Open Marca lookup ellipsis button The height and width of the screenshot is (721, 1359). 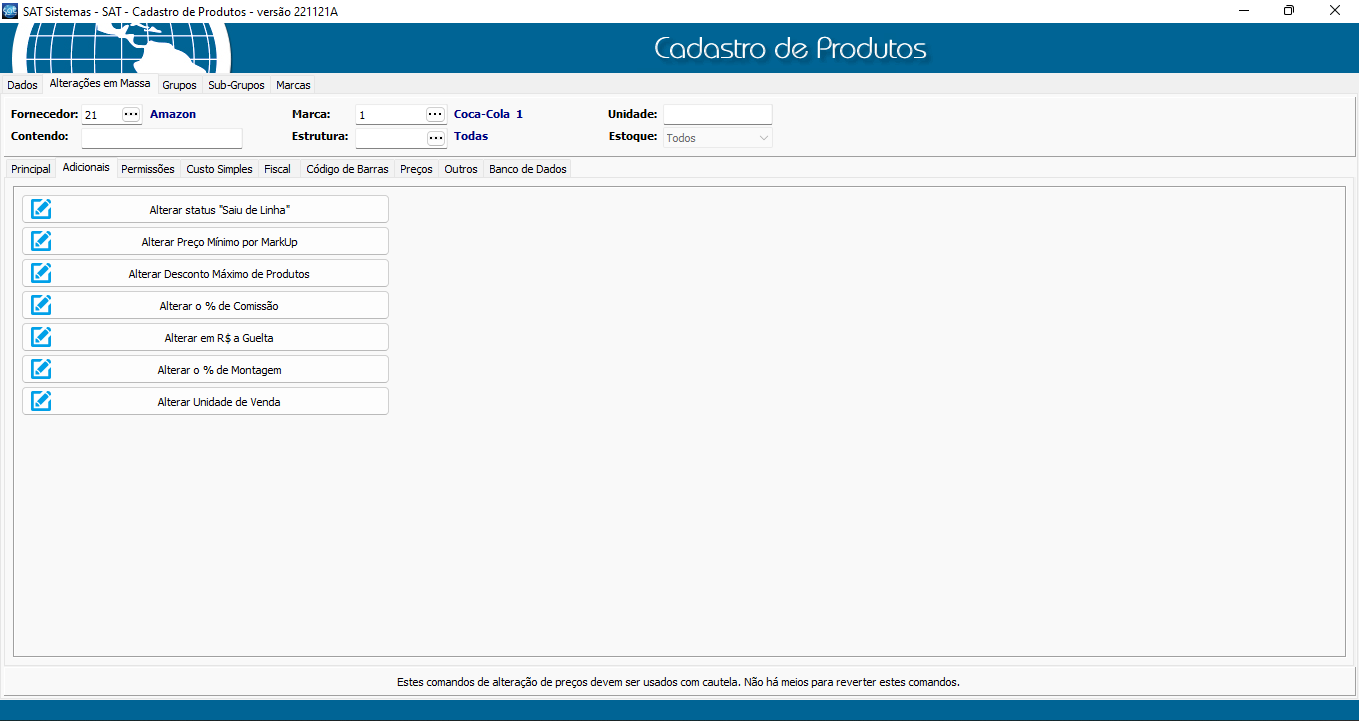pos(435,115)
